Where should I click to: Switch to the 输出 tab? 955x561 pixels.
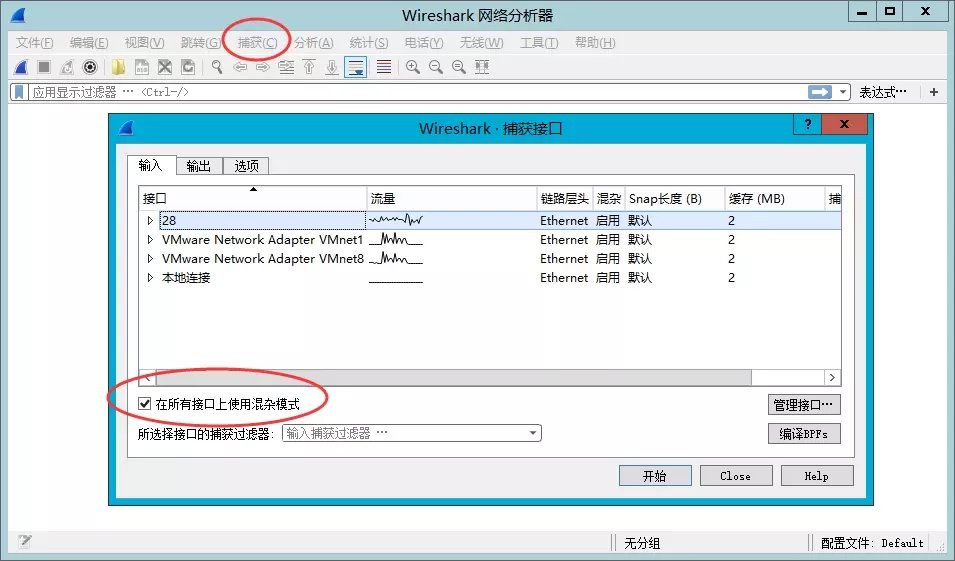tap(199, 166)
